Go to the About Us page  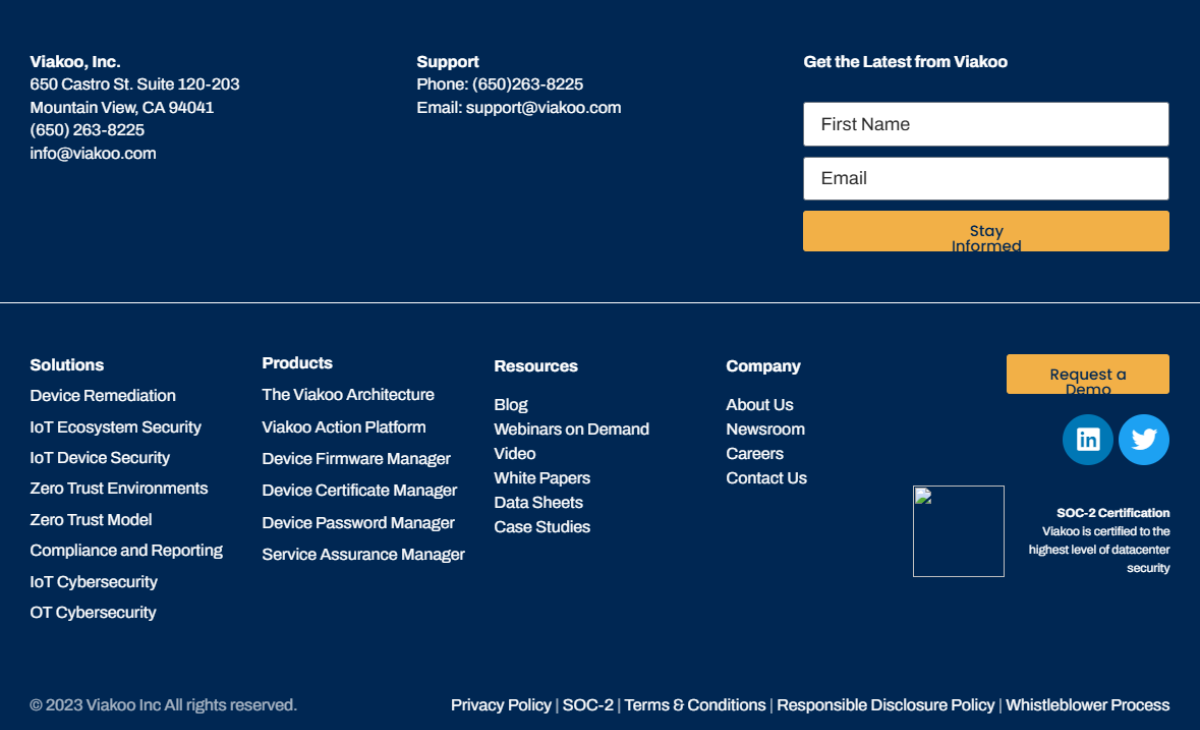tap(760, 405)
